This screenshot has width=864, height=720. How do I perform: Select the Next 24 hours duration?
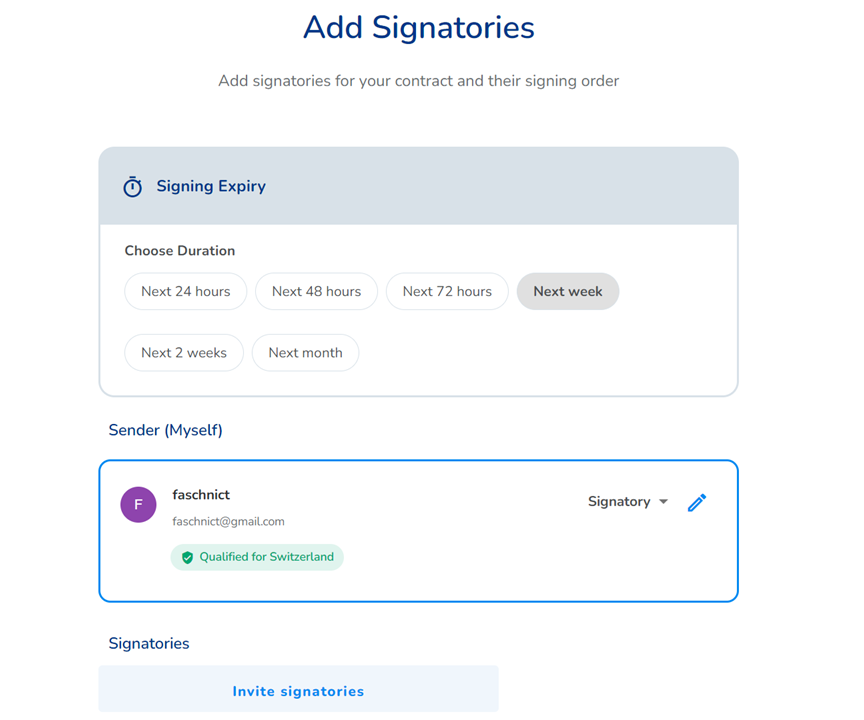[186, 291]
